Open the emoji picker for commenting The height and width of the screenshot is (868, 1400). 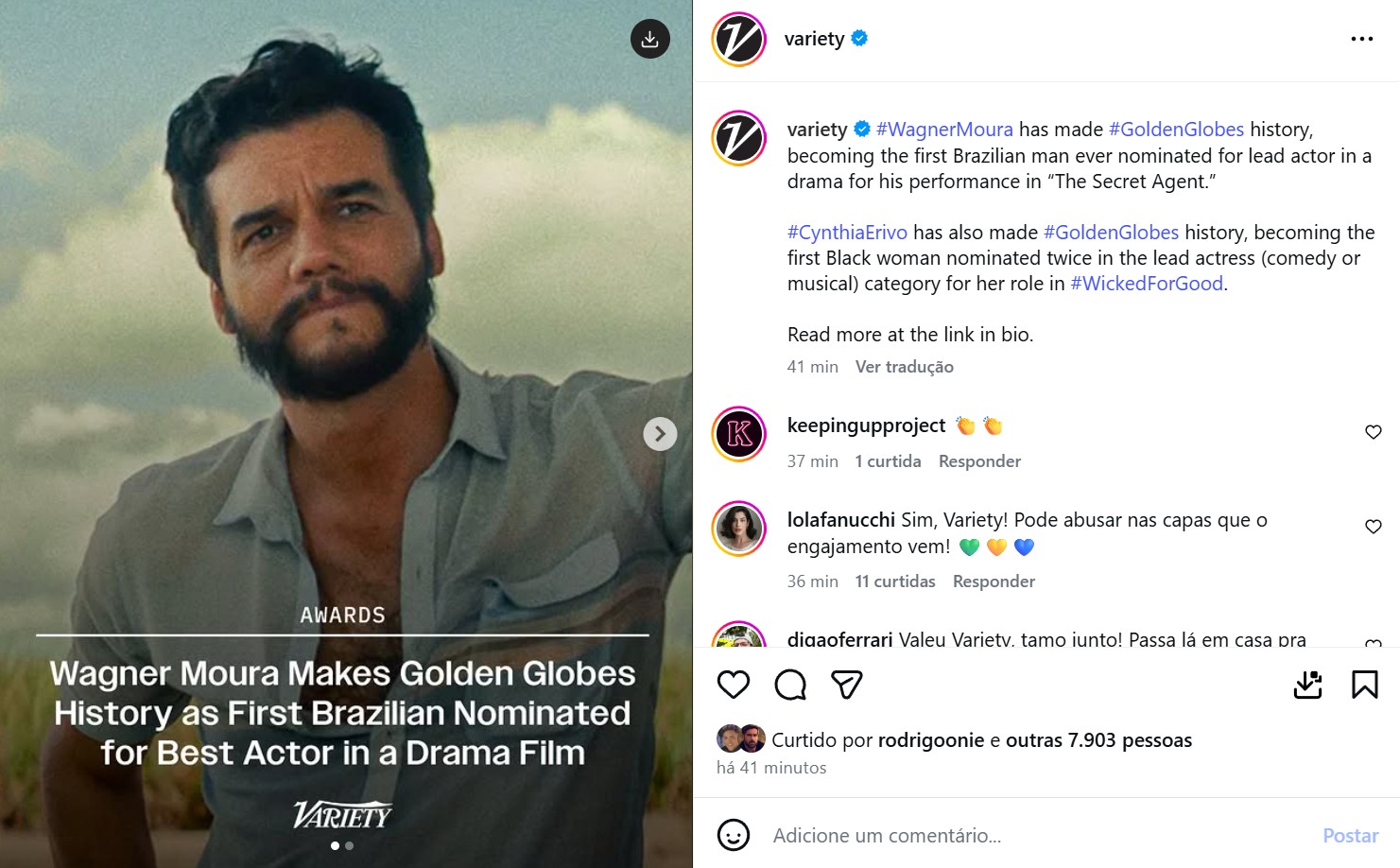click(x=735, y=835)
